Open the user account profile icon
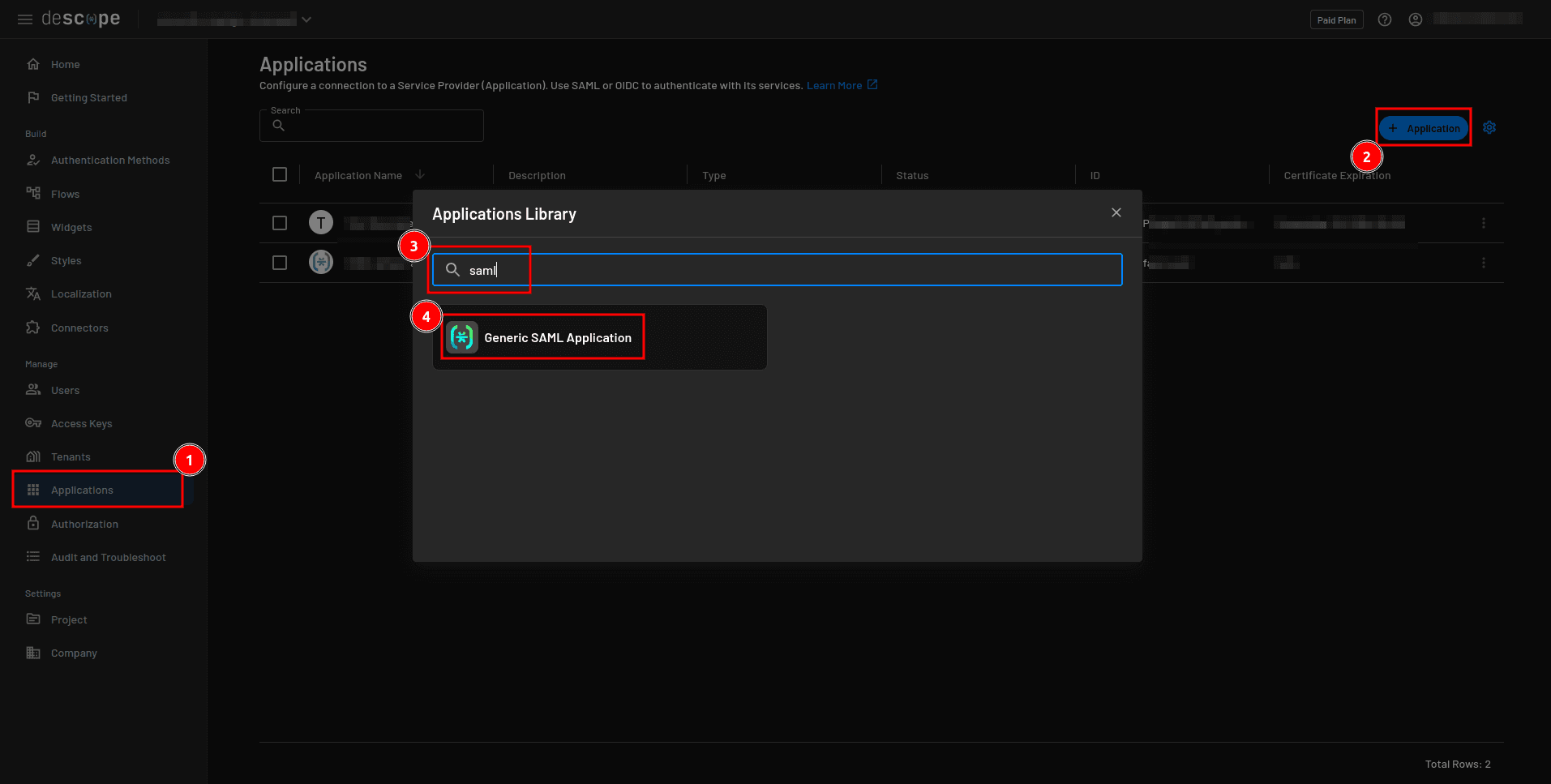Screen dimensions: 1551x784 click(1416, 20)
